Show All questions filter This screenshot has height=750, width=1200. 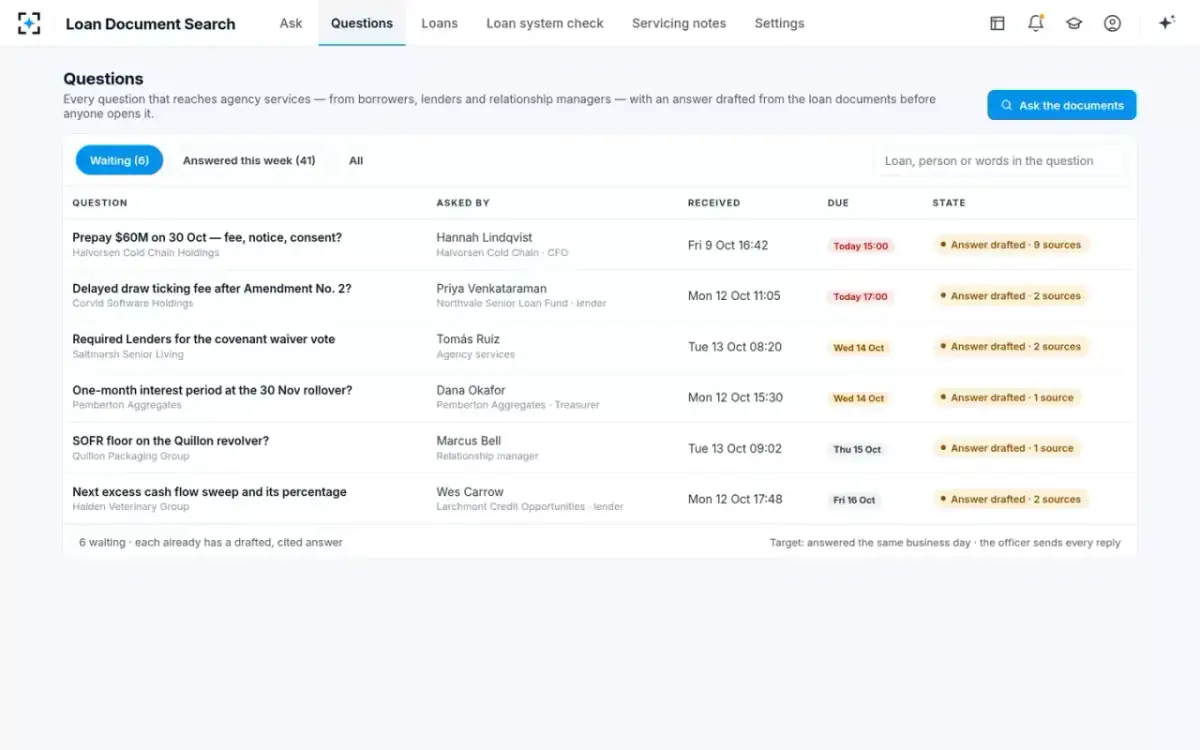356,160
